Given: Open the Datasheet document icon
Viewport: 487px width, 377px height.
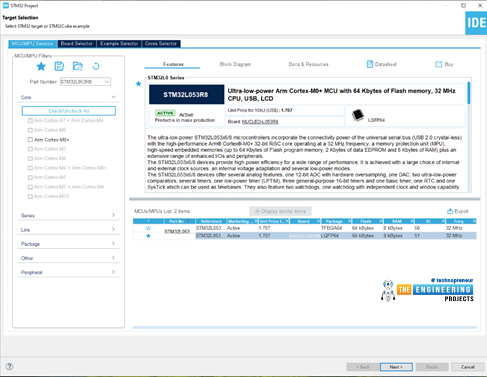Looking at the screenshot, I should coord(370,64).
